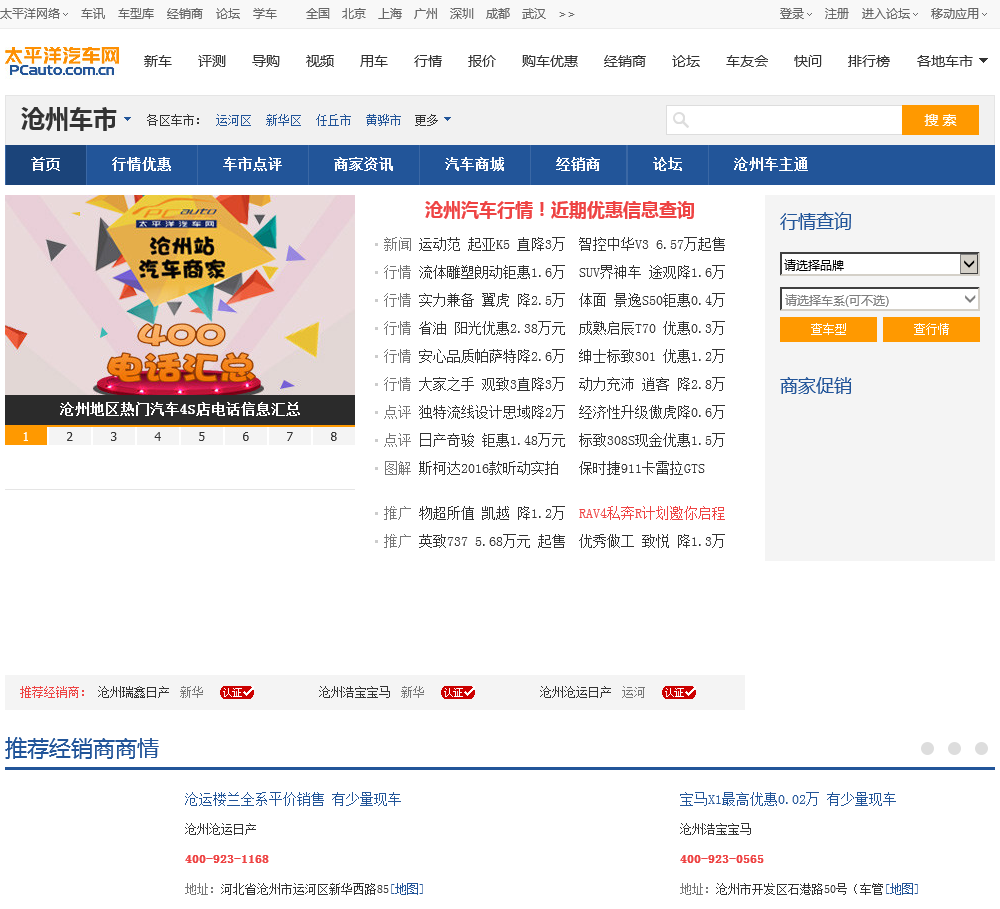Click the 认证 badge beside 沧州浩宝宝马
The width and height of the screenshot is (1000, 909).
(458, 693)
